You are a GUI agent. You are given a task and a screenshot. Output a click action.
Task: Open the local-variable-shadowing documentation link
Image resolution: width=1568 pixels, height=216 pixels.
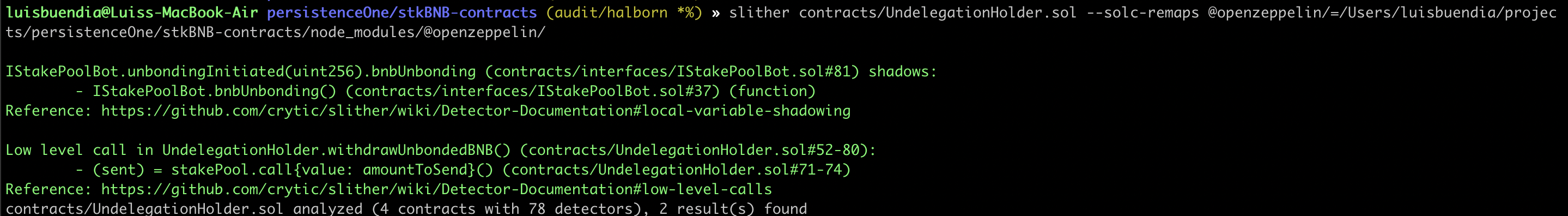coord(476,110)
